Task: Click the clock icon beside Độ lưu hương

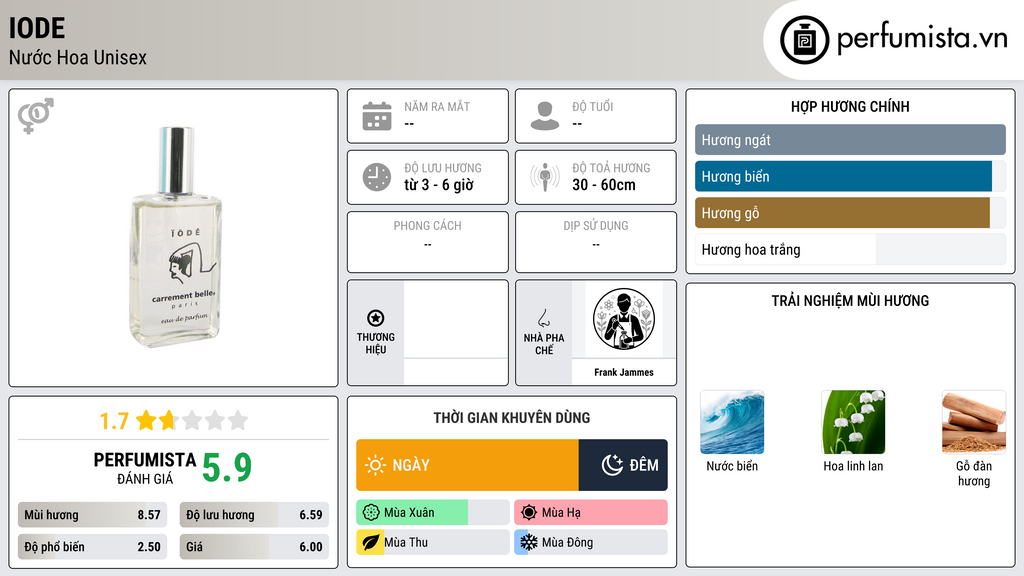Action: (x=377, y=177)
